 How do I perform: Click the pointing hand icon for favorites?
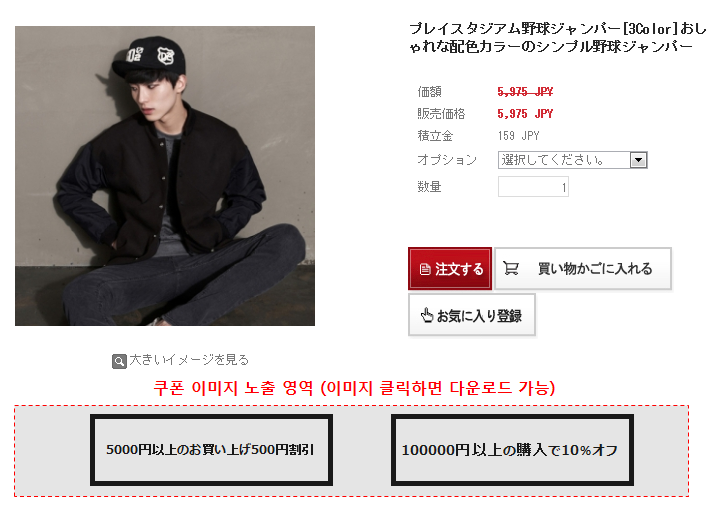click(427, 315)
